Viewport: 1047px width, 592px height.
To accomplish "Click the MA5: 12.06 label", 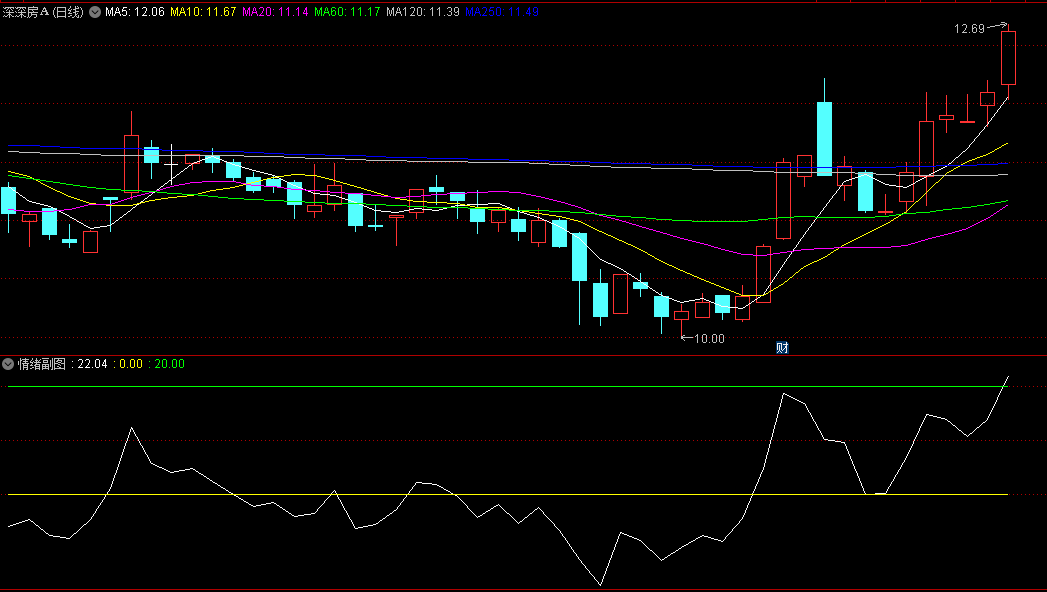I will [x=135, y=12].
